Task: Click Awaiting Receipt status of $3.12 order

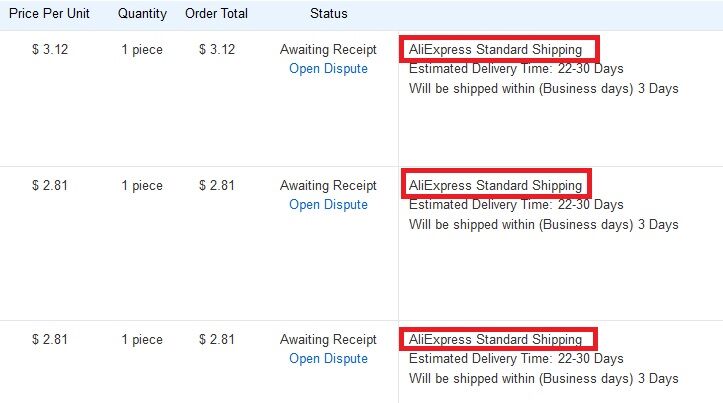Action: click(x=328, y=49)
